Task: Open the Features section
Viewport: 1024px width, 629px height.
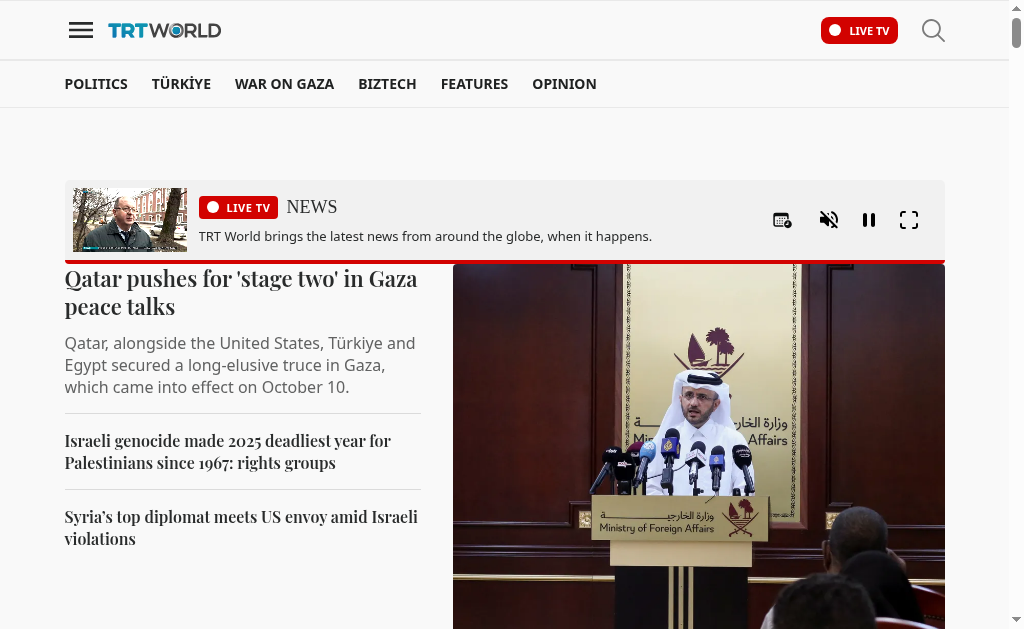Action: pyautogui.click(x=474, y=84)
